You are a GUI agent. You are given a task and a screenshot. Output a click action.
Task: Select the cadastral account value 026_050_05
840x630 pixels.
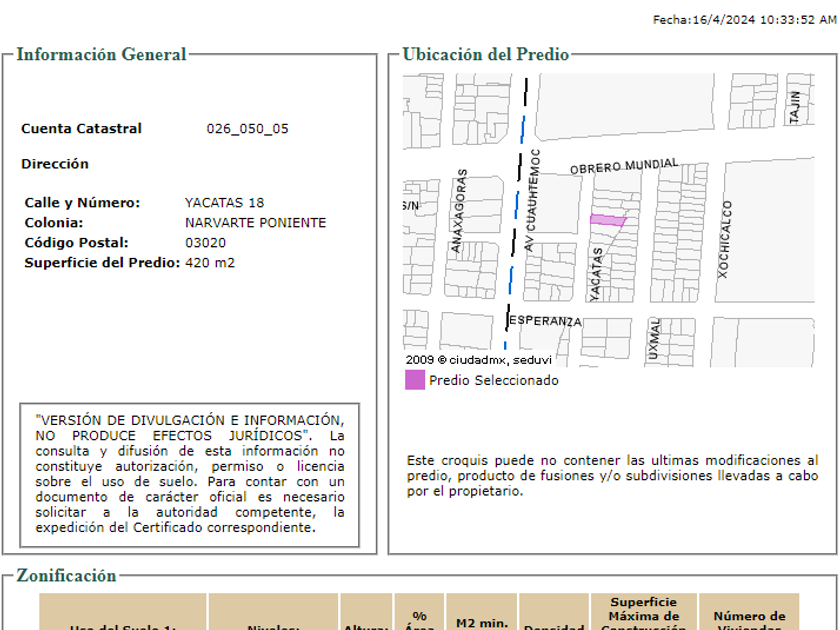coord(248,129)
